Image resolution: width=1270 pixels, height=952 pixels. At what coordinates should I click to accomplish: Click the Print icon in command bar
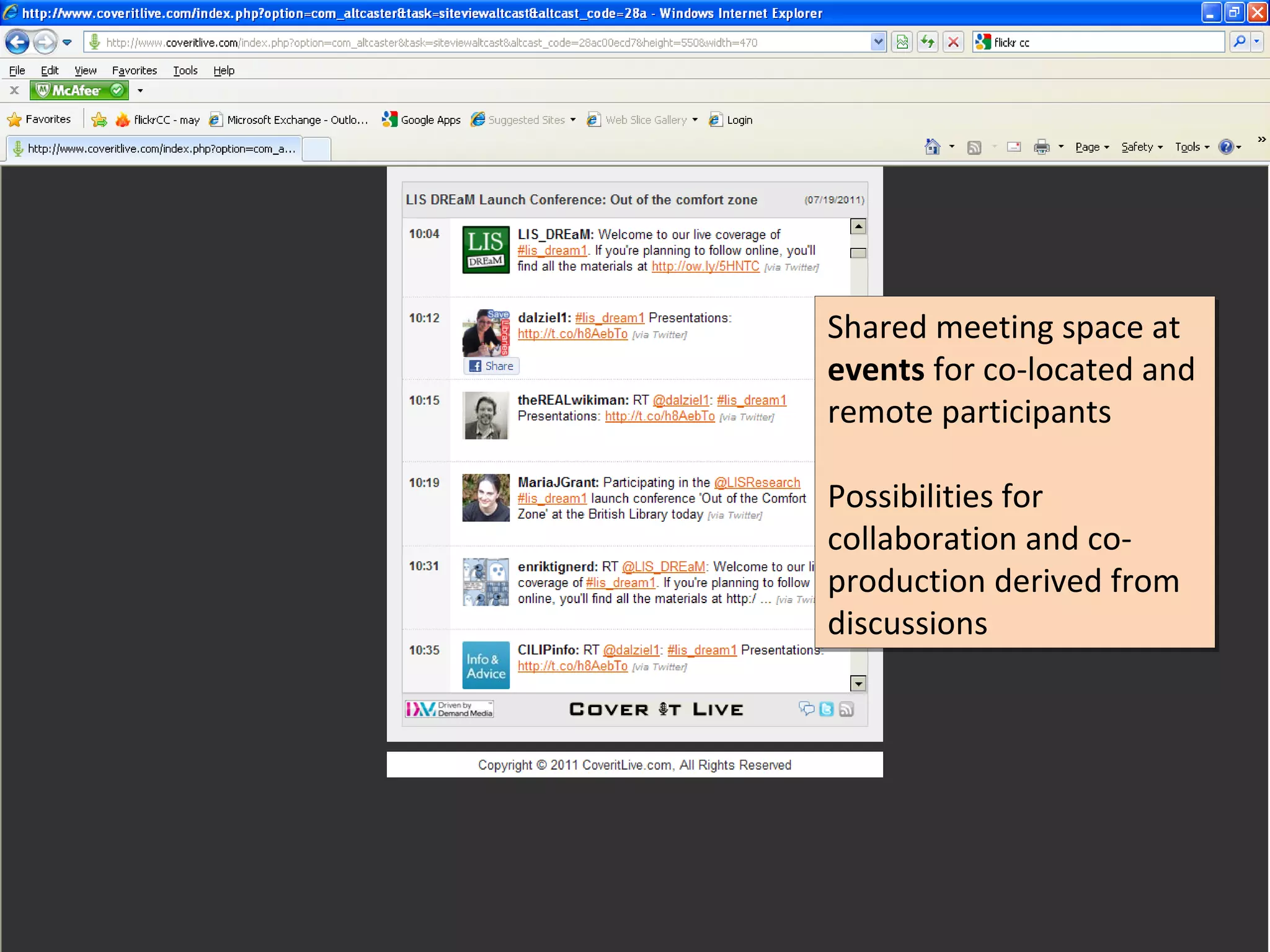(x=1041, y=147)
